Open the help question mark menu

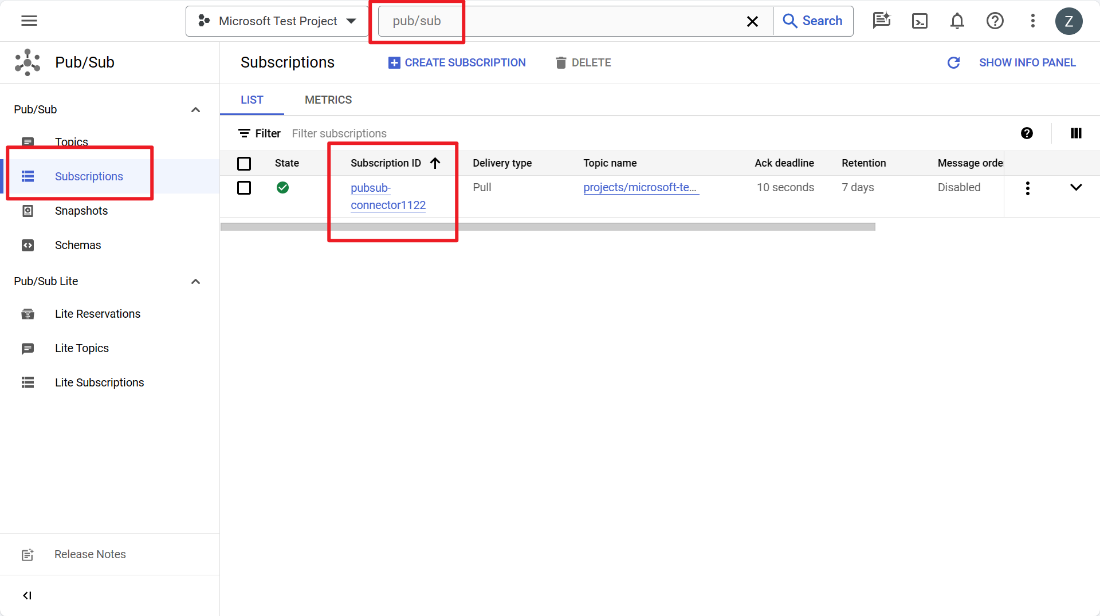(995, 21)
